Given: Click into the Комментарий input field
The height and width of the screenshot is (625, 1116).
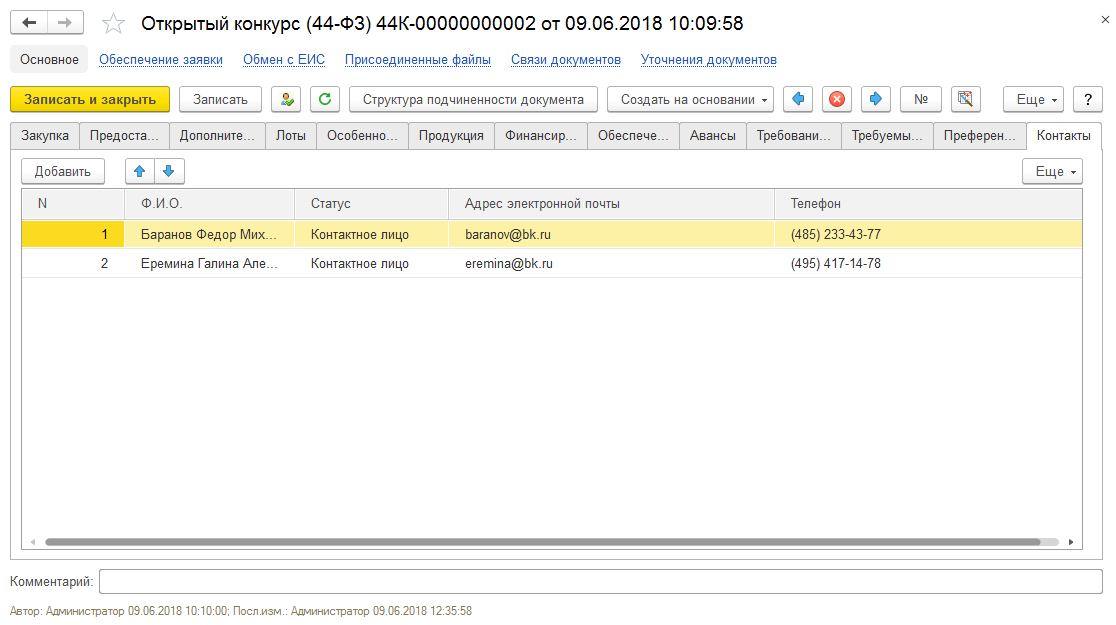Looking at the screenshot, I should [601, 582].
